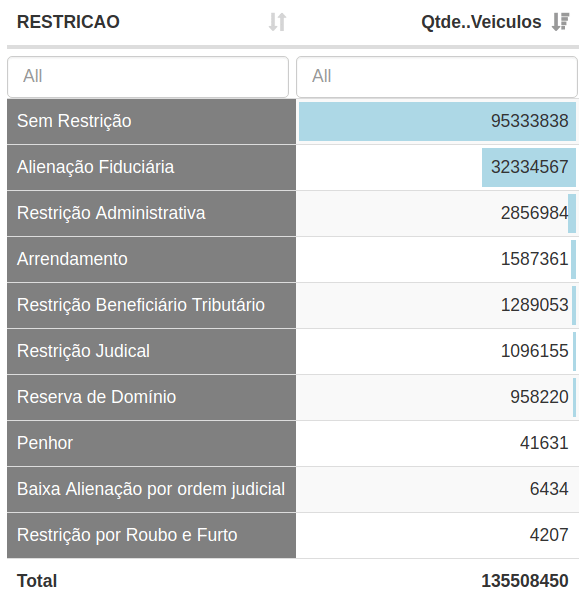The height and width of the screenshot is (614, 588).
Task: Focus the Qtde..Veiculos filter All field
Action: [x=437, y=77]
